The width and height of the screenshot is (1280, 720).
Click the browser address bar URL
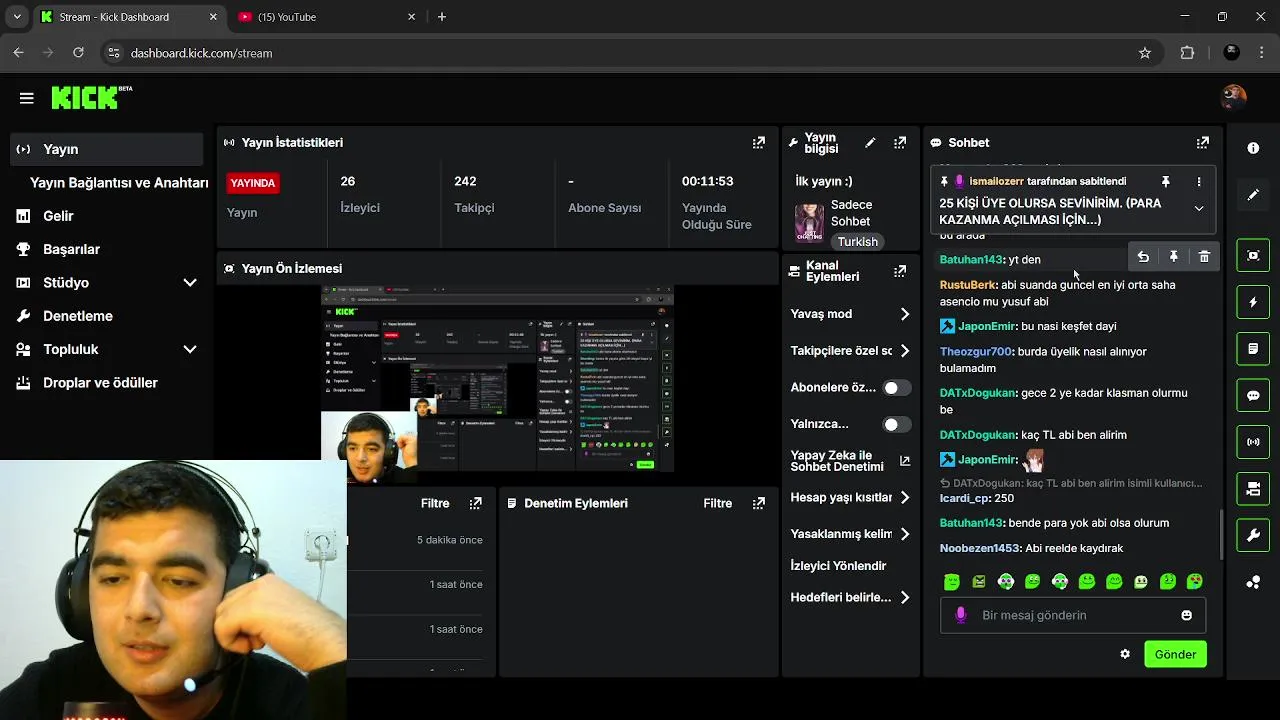tap(201, 53)
